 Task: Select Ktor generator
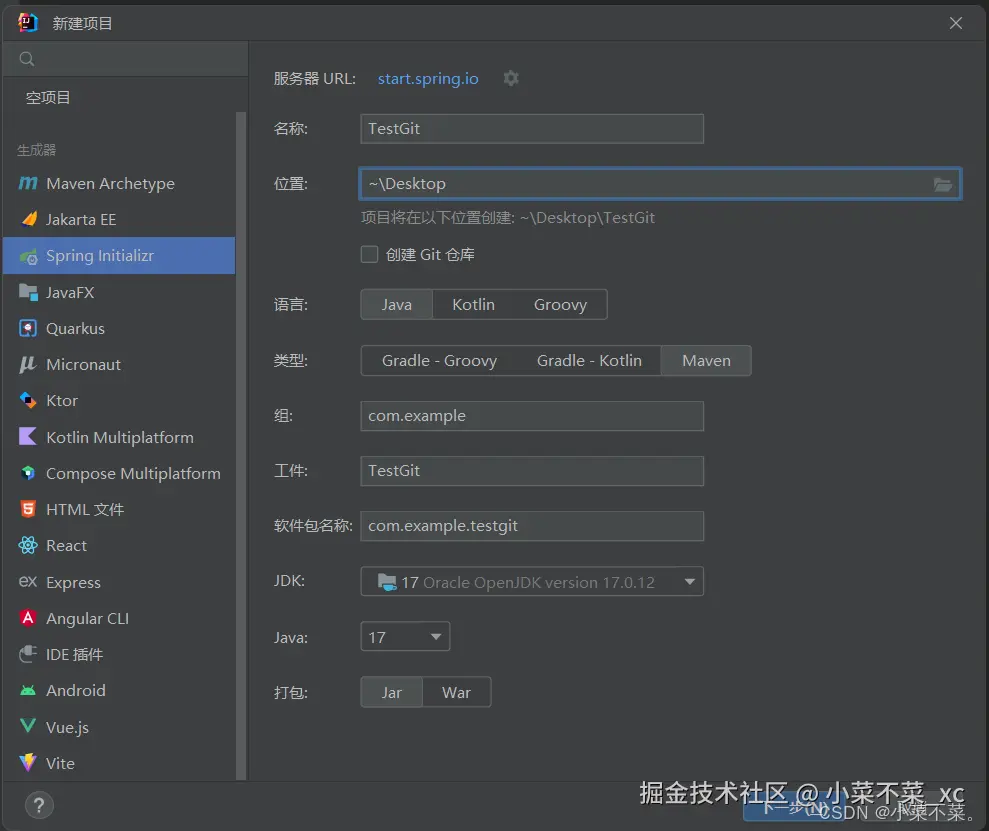[x=119, y=400]
